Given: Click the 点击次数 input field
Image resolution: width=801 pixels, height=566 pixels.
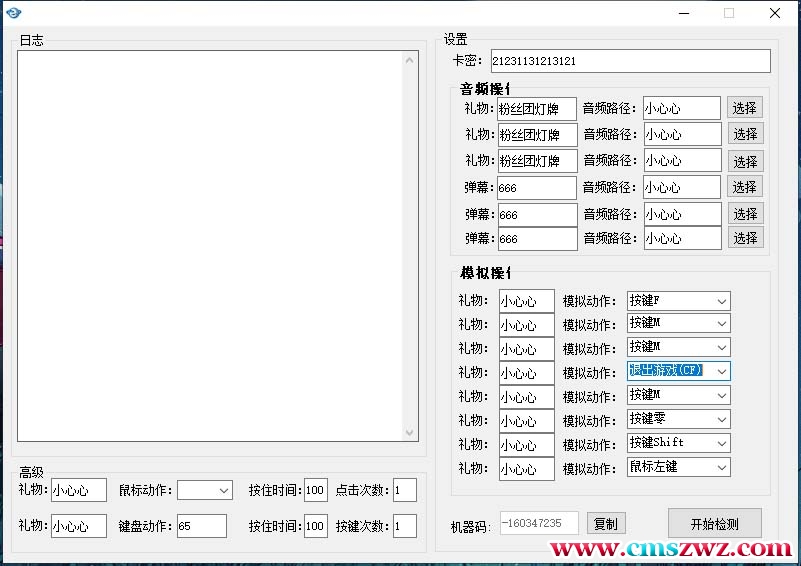Looking at the screenshot, I should point(404,490).
